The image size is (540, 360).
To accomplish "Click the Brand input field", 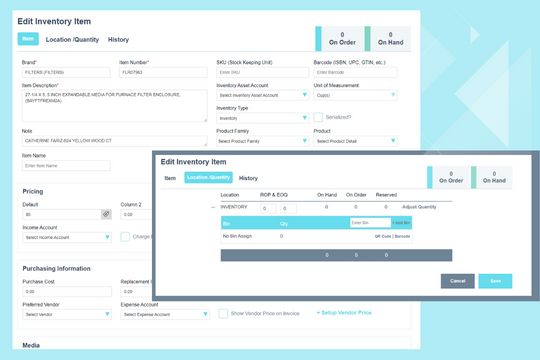I will 66,72.
